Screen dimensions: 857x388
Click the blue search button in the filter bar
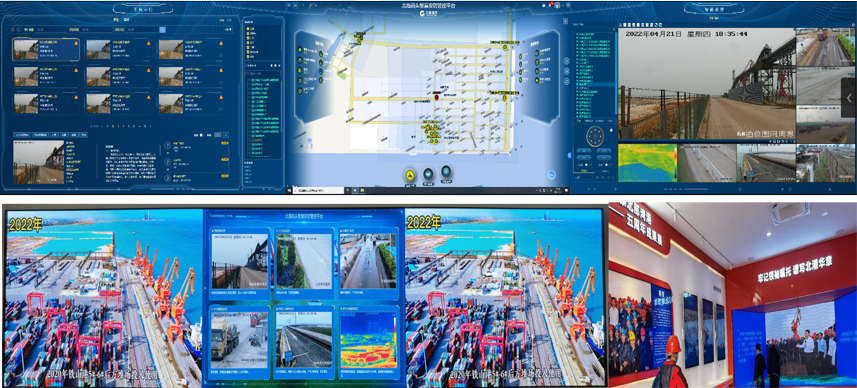click(162, 30)
